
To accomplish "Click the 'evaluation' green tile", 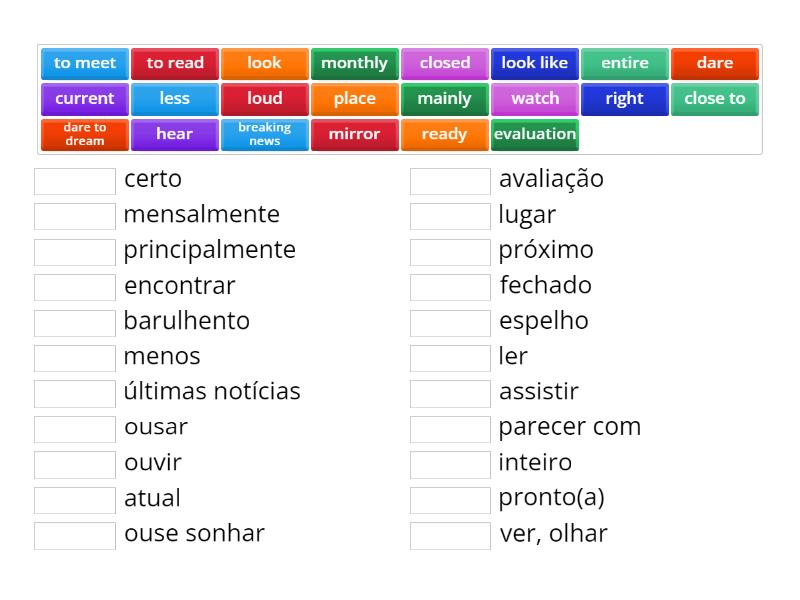I will [535, 133].
